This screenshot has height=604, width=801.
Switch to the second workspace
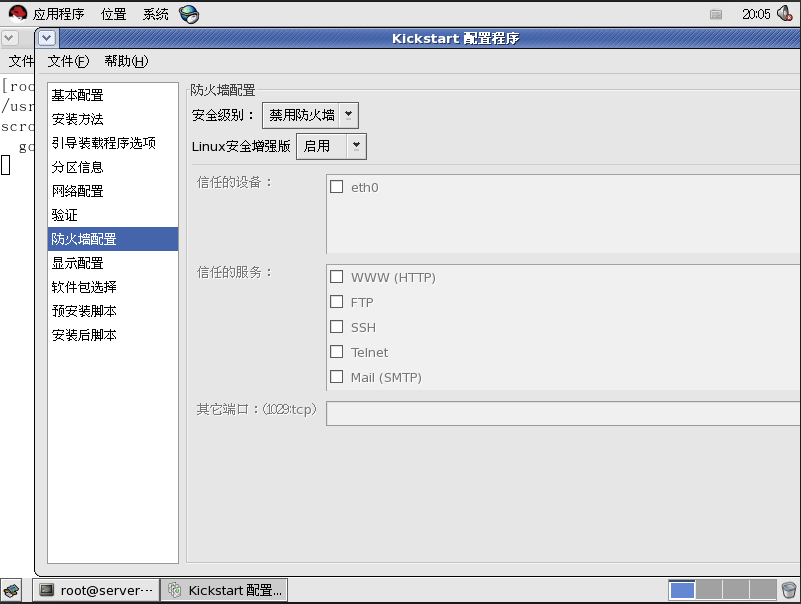point(709,590)
